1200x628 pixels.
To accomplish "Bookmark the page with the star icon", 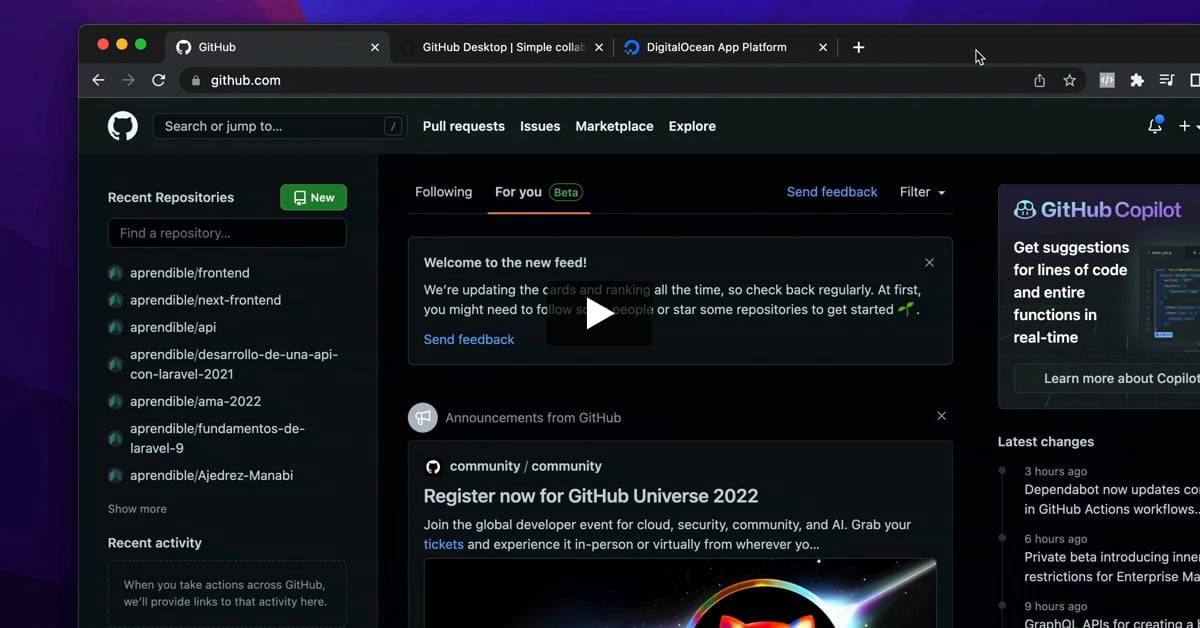I will click(x=1070, y=80).
